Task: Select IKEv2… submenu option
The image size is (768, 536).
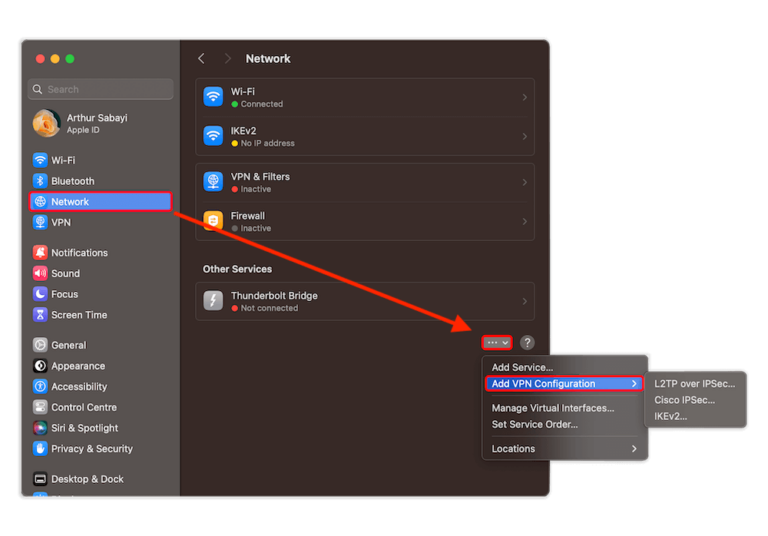Action: coord(695,416)
